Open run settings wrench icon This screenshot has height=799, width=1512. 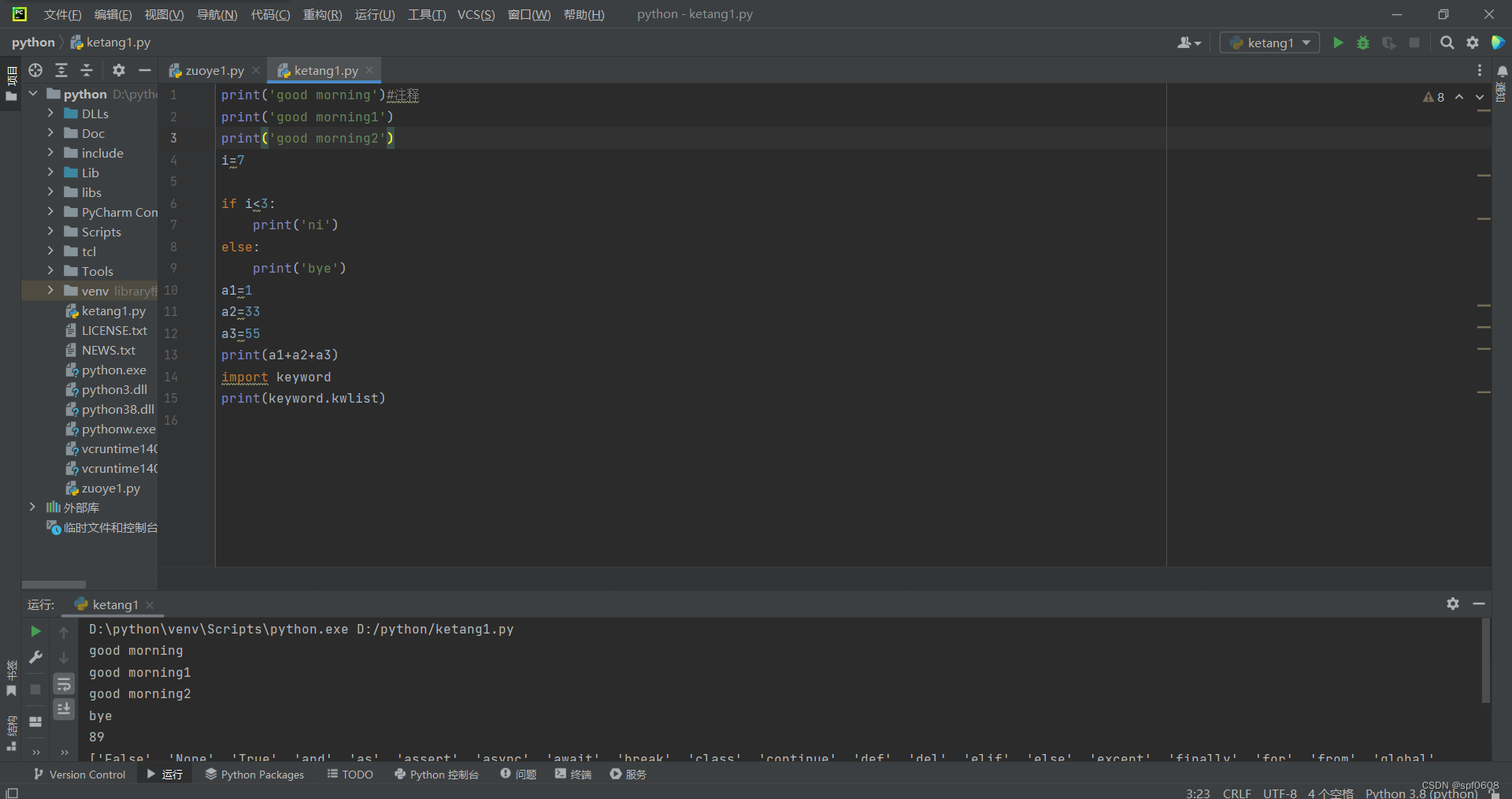coord(35,657)
